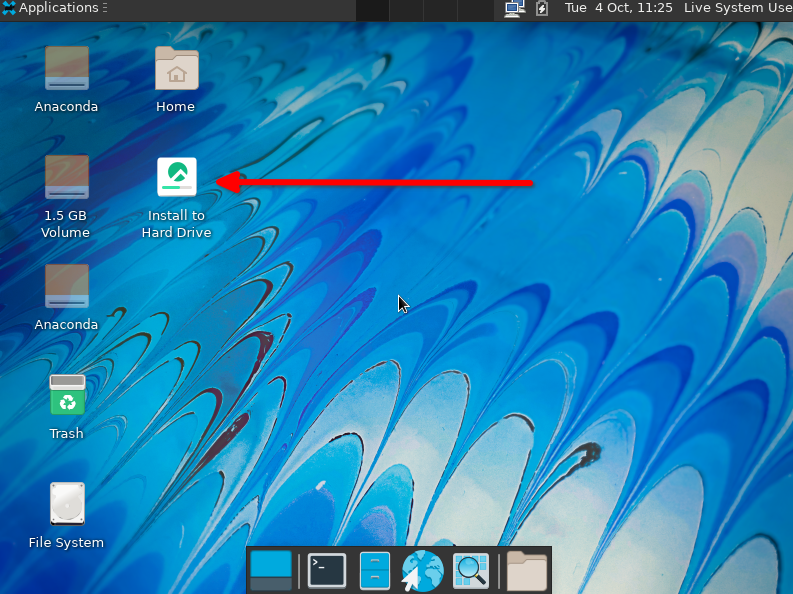
Task: Toggle Show Desktop in the dock
Action: tap(271, 570)
